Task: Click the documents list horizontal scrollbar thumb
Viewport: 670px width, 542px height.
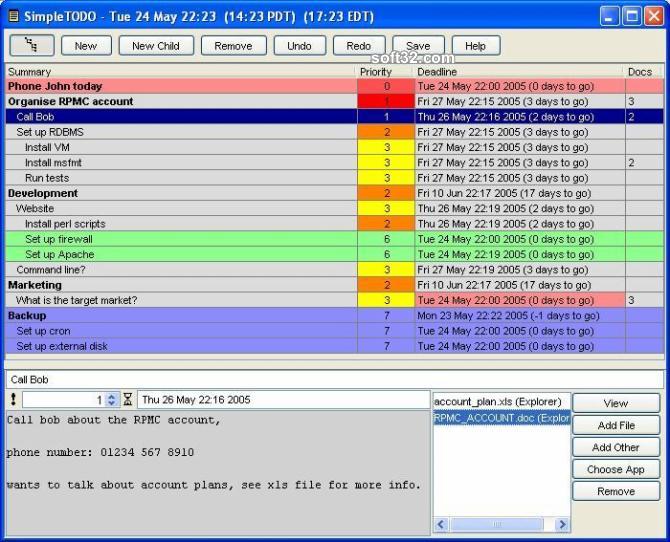Action: pos(497,524)
